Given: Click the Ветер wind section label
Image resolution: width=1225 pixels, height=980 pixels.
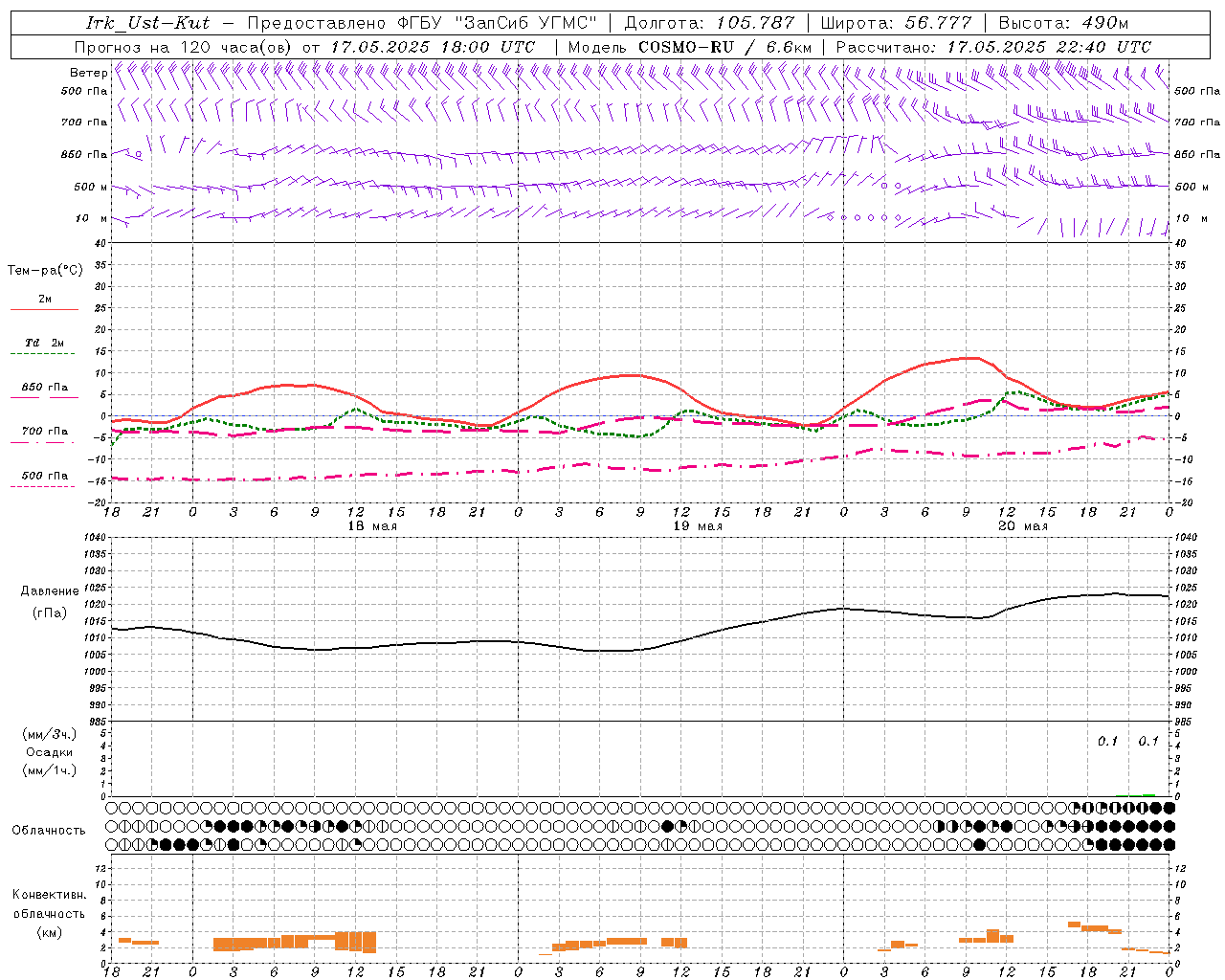Looking at the screenshot, I should tap(88, 73).
